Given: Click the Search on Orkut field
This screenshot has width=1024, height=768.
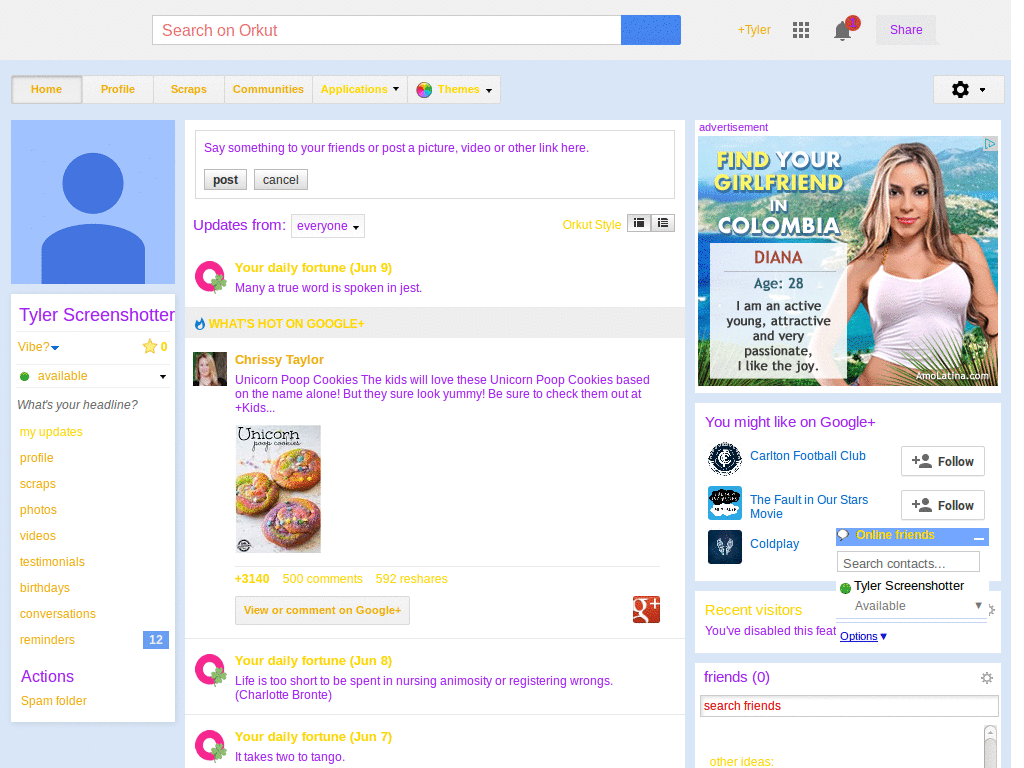Looking at the screenshot, I should 387,30.
